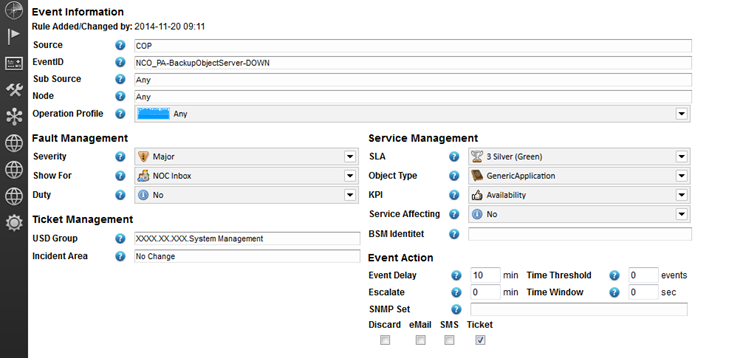This screenshot has height=364, width=747.
Task: Click globe icon directly above the gear icon
Action: tap(14, 196)
